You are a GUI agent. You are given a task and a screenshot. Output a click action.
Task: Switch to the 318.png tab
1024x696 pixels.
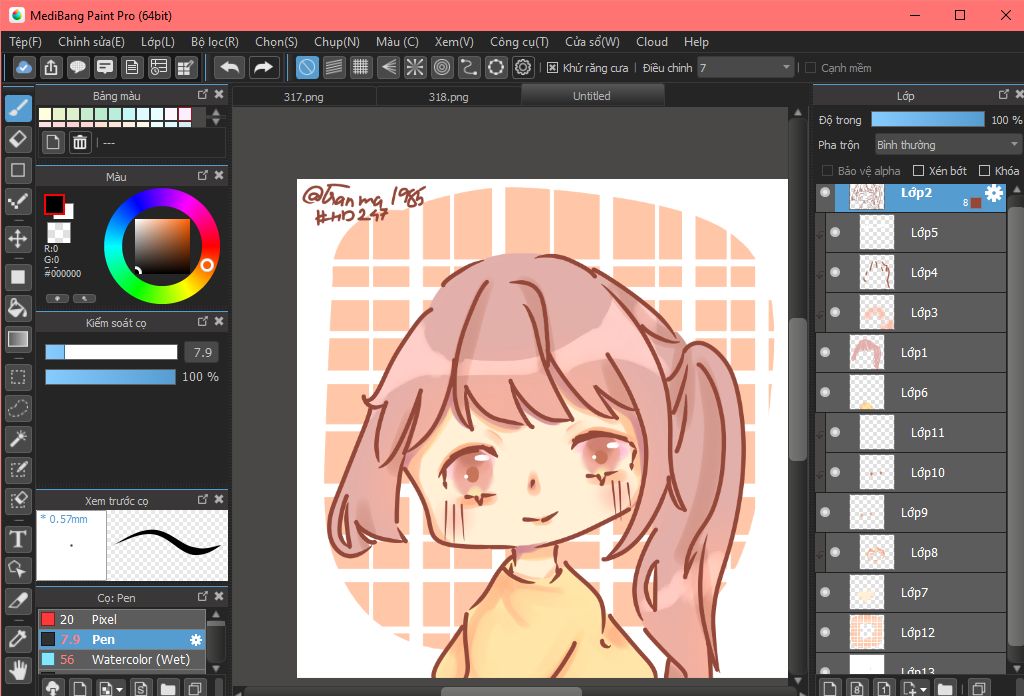[449, 97]
